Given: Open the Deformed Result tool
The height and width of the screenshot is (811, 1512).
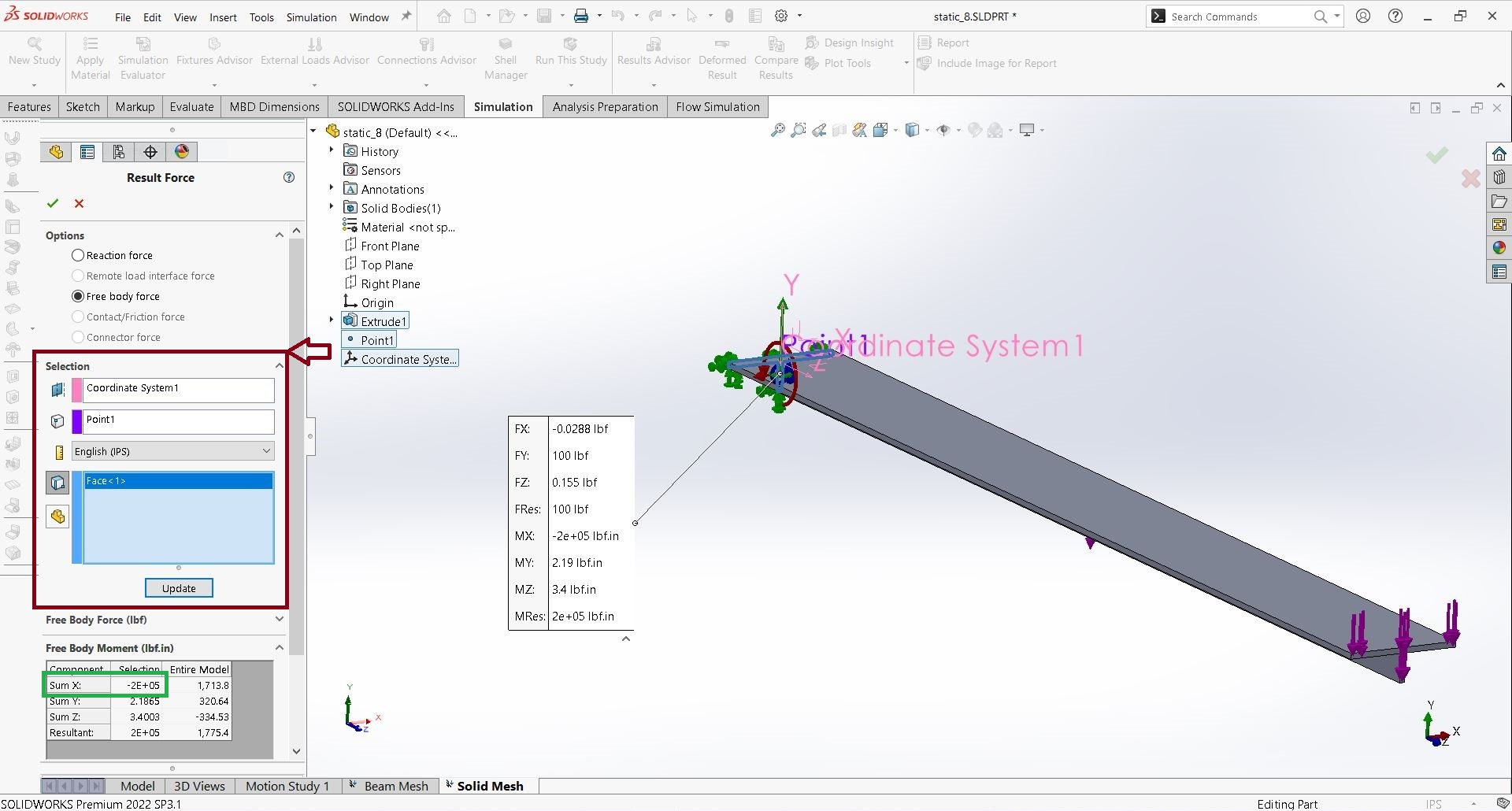Looking at the screenshot, I should 721,57.
